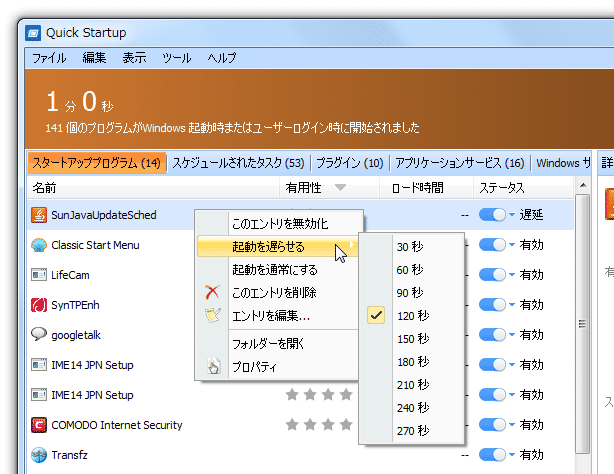
Task: Click the icon of the first IME14 JPN Setup row
Action: (39, 365)
